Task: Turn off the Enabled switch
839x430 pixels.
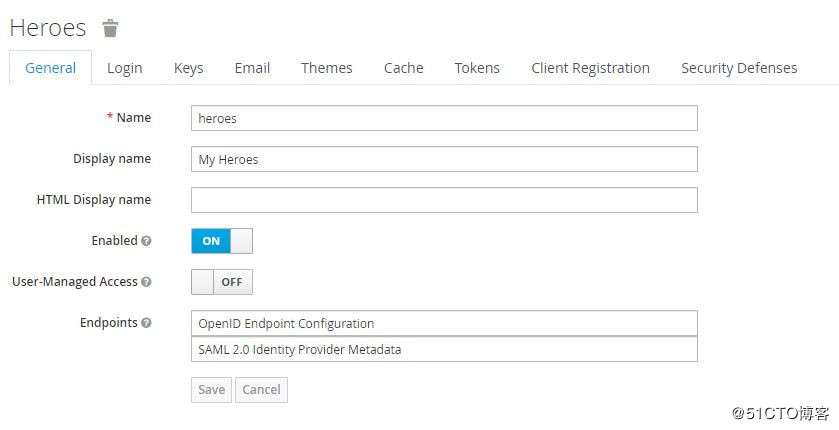Action: coord(222,241)
